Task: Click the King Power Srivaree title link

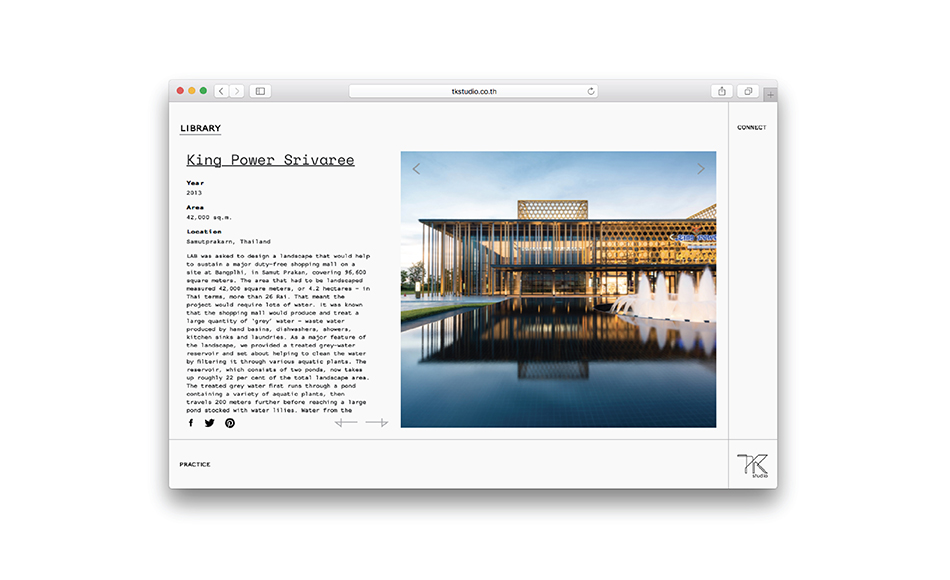Action: click(270, 160)
